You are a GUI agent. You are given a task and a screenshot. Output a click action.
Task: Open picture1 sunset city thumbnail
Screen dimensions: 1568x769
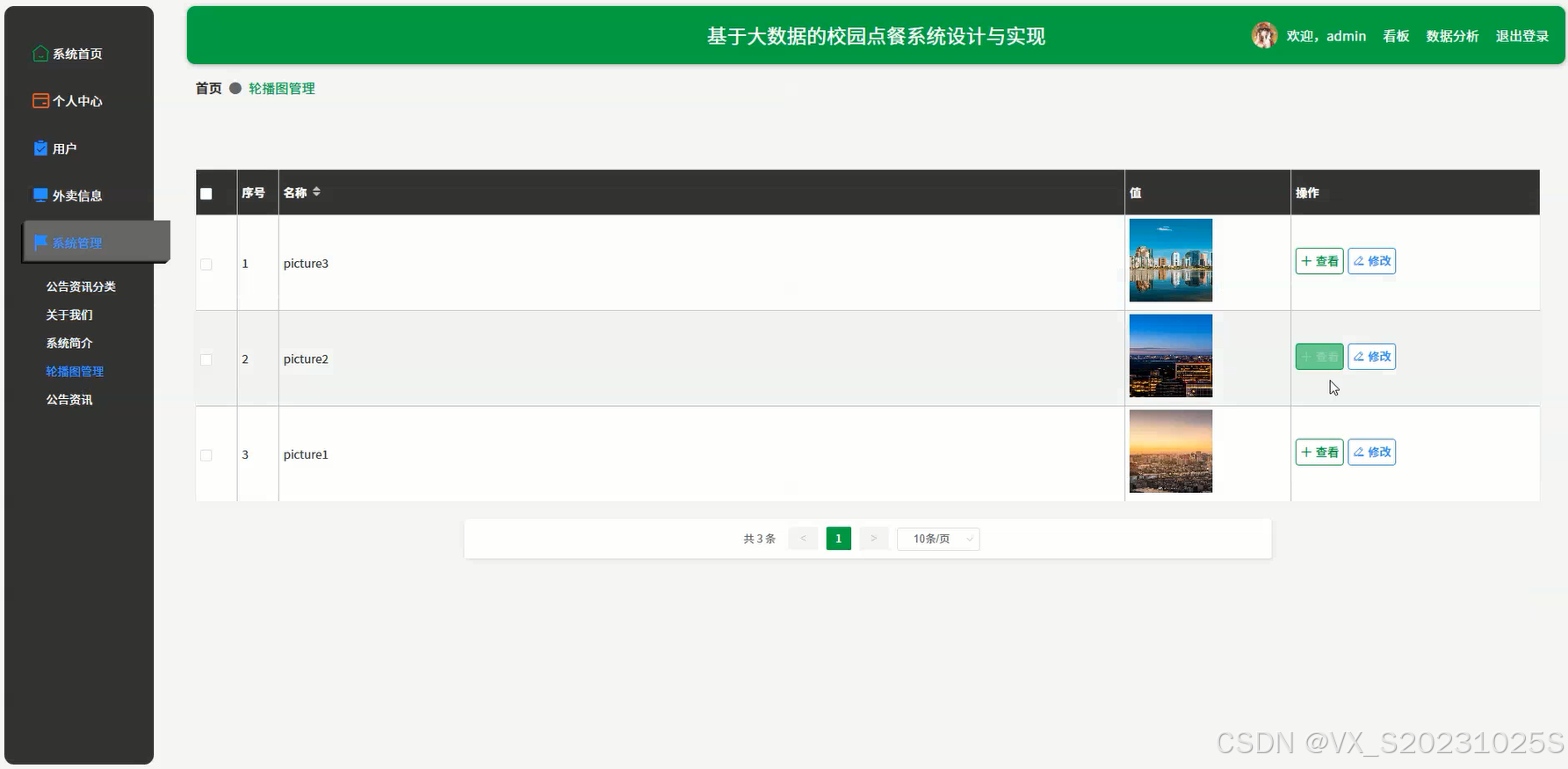tap(1171, 452)
